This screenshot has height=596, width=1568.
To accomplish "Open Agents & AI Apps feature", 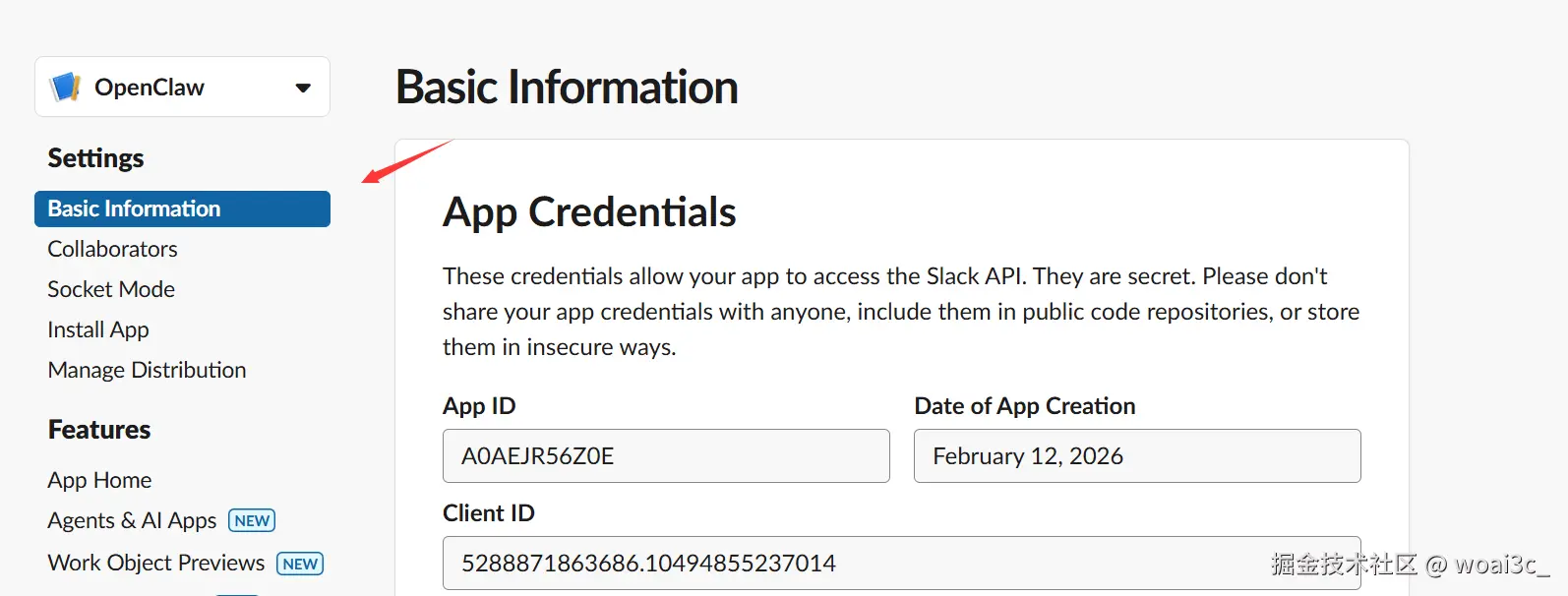I will (x=132, y=521).
